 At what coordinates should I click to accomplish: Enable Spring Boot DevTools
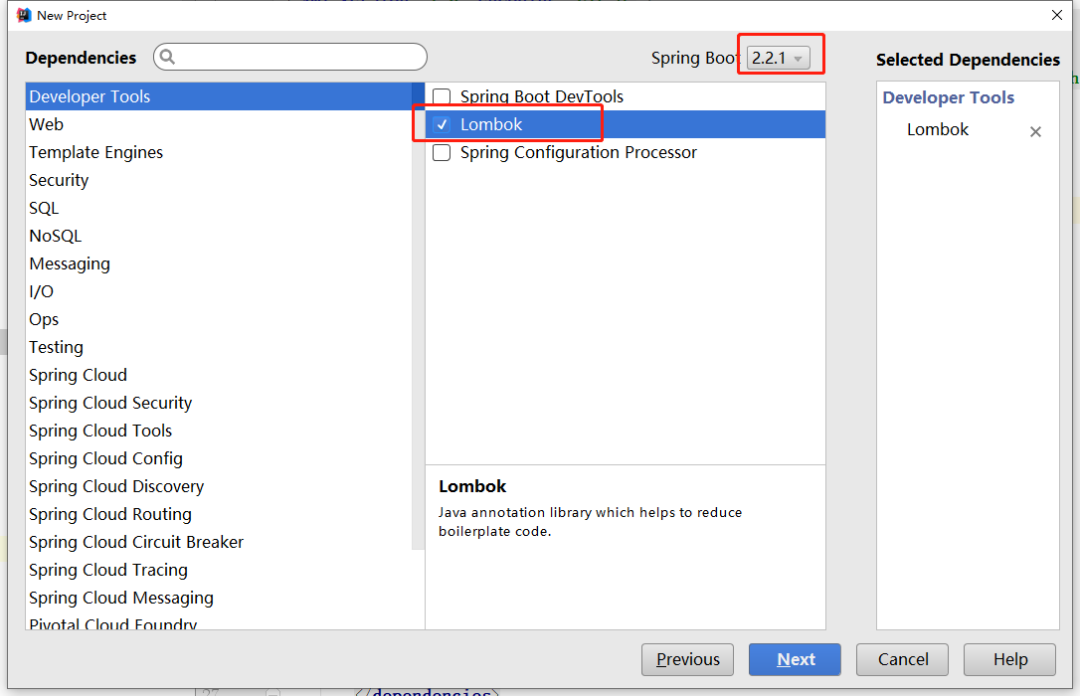pos(441,96)
